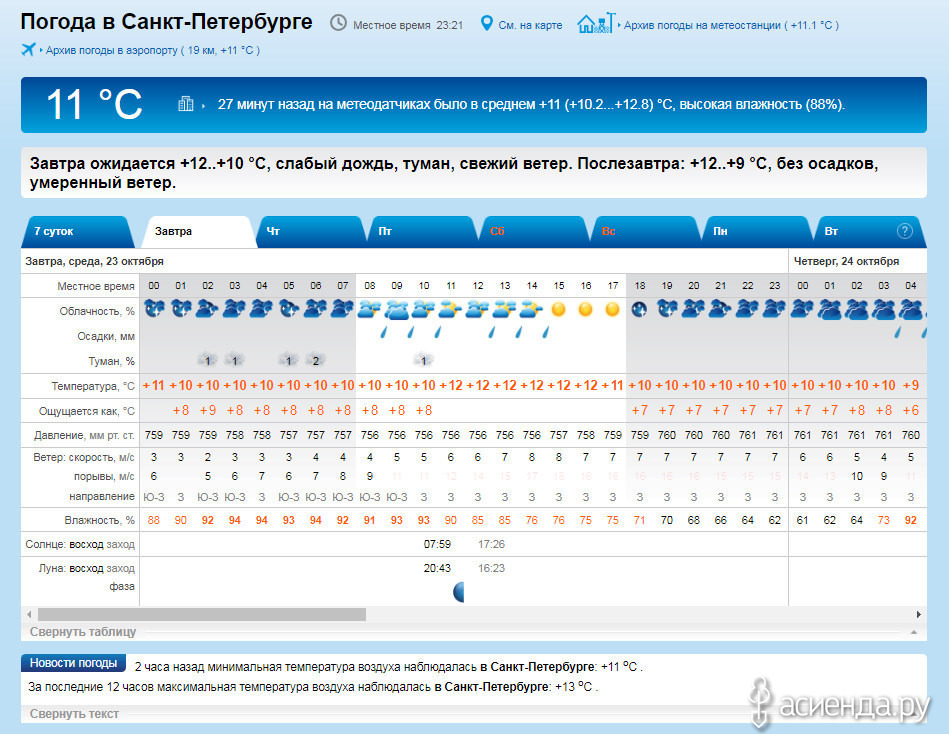Click sunrise time 07:59
The width and height of the screenshot is (949, 734).
[x=437, y=544]
